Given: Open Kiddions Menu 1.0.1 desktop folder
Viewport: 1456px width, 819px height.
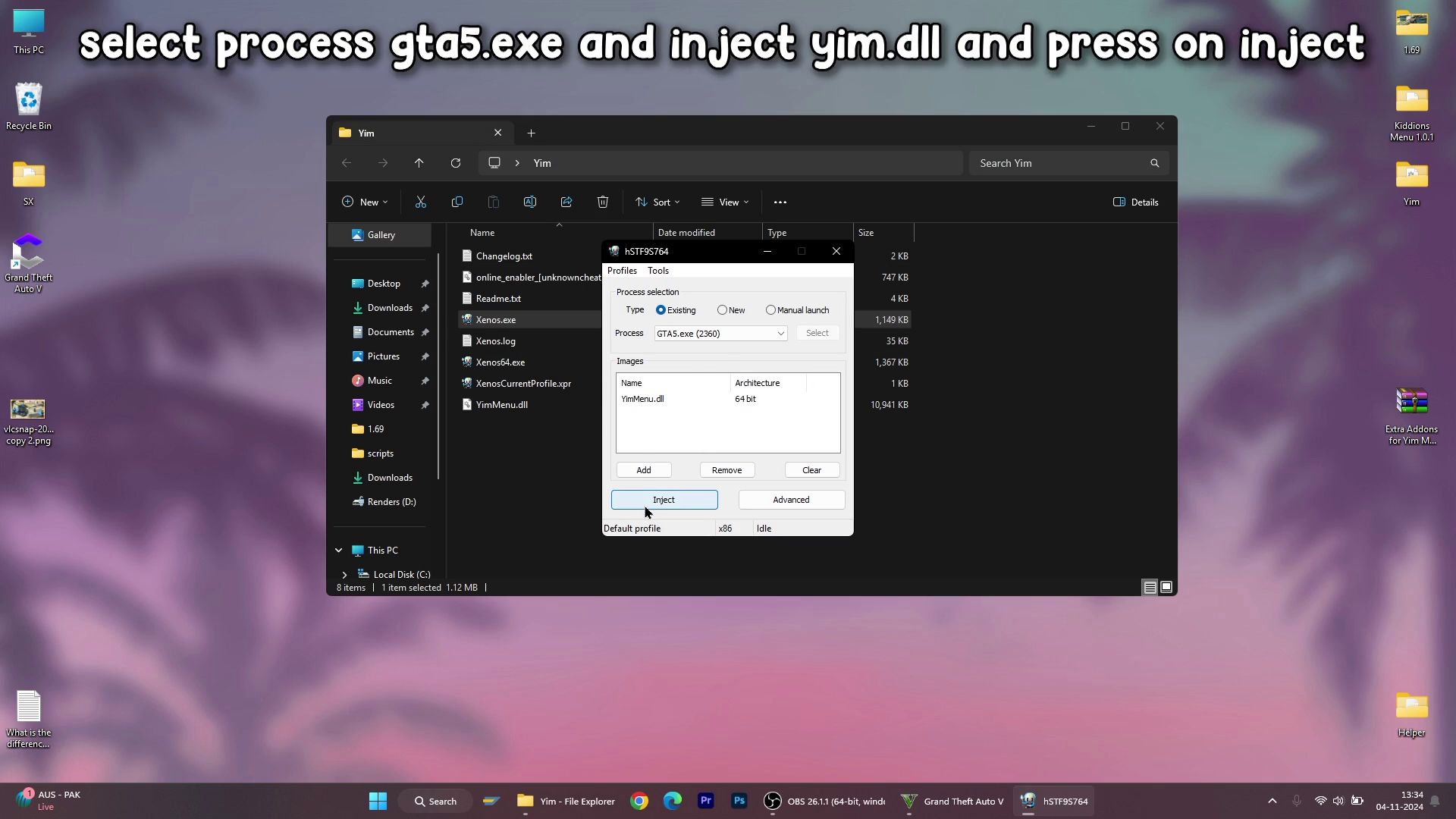Looking at the screenshot, I should pyautogui.click(x=1411, y=113).
